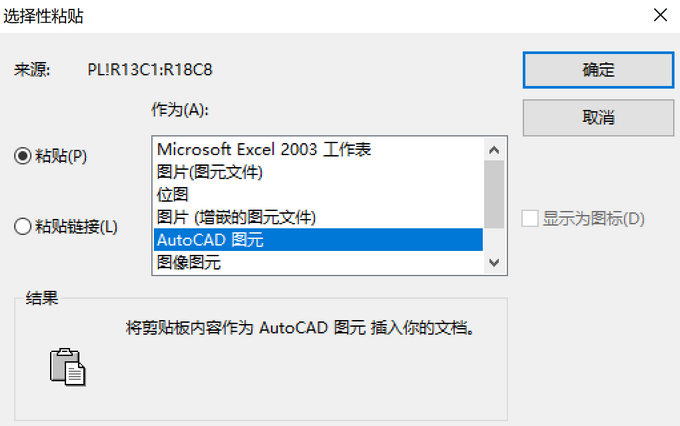
Task: Choose 图片(图元文件) in the list
Action: click(x=318, y=172)
